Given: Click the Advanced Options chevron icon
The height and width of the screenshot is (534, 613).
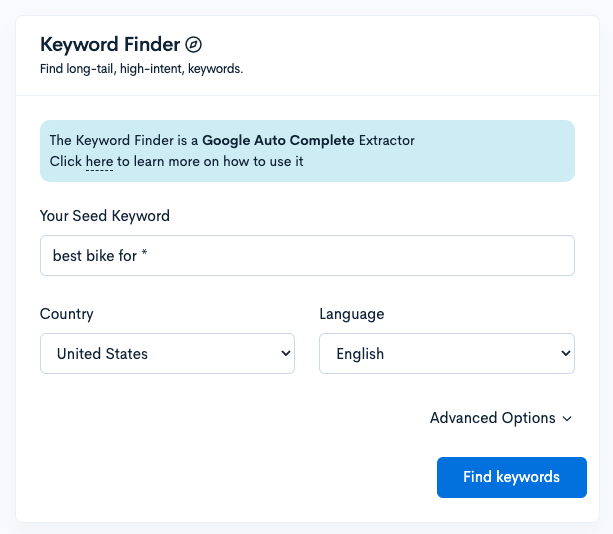Looking at the screenshot, I should pos(568,419).
